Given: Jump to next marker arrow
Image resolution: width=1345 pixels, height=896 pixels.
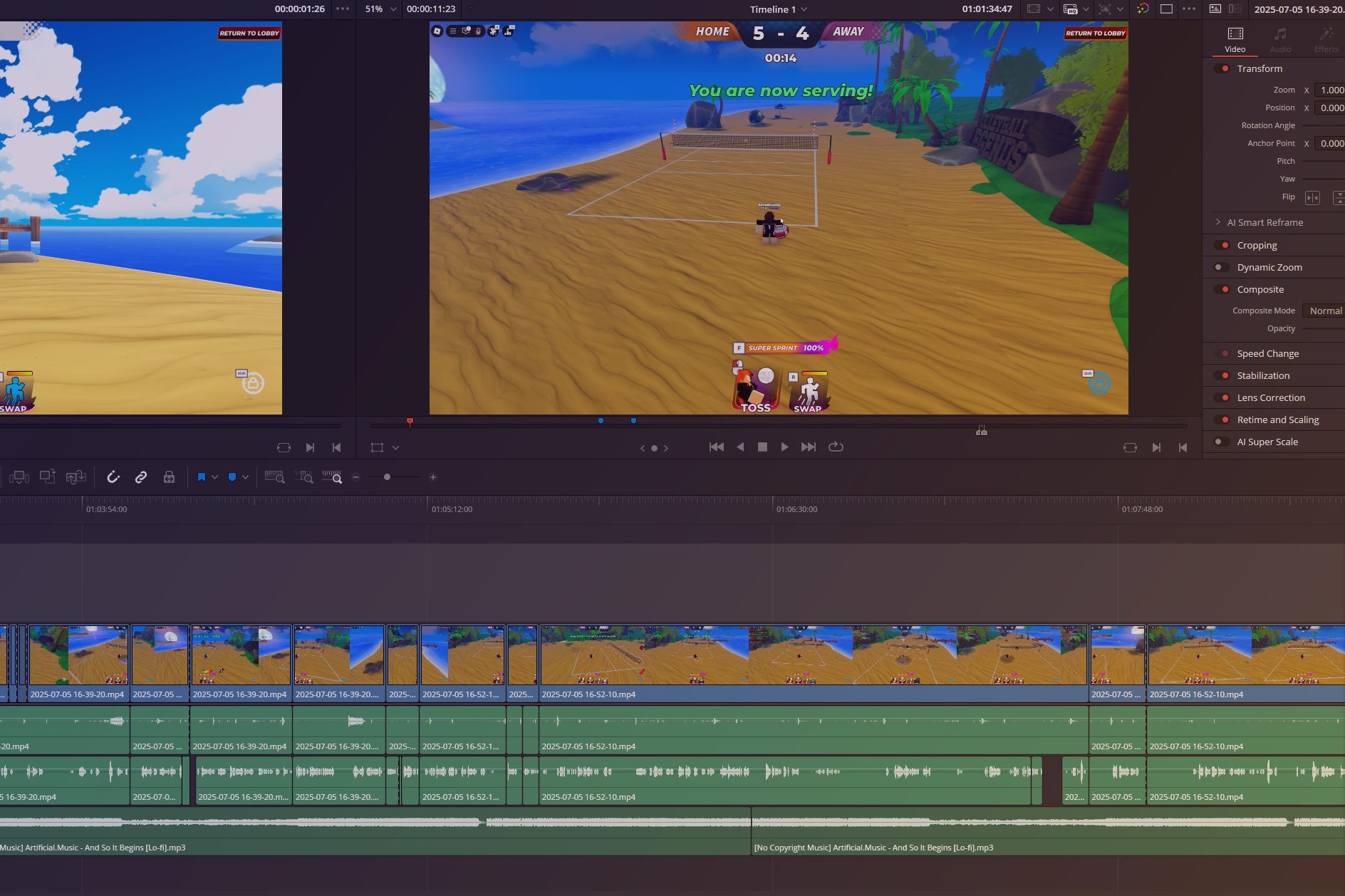Looking at the screenshot, I should [666, 448].
